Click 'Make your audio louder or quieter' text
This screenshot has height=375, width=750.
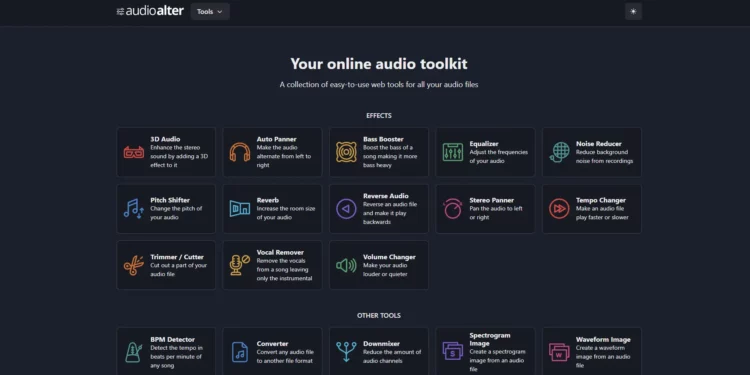pos(387,270)
